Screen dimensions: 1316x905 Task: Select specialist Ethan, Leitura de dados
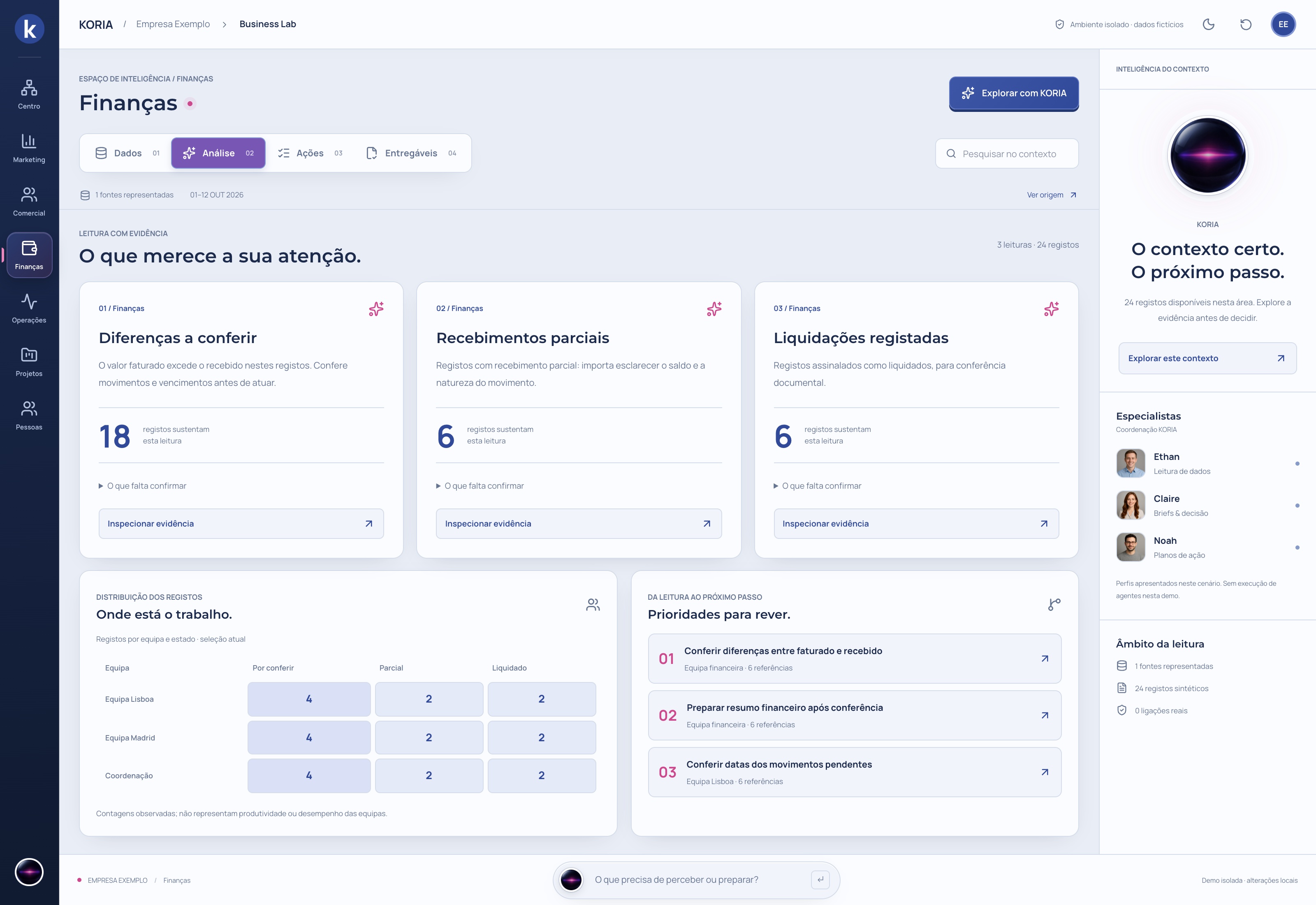[x=1207, y=463]
